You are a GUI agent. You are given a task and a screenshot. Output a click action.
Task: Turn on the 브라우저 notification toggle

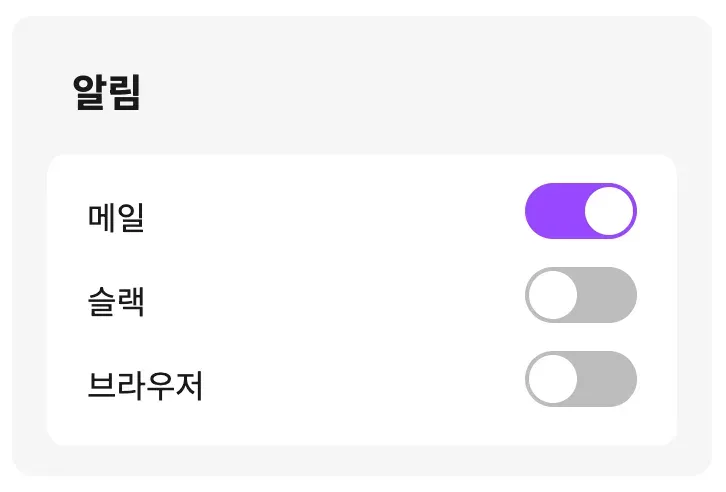click(x=580, y=379)
